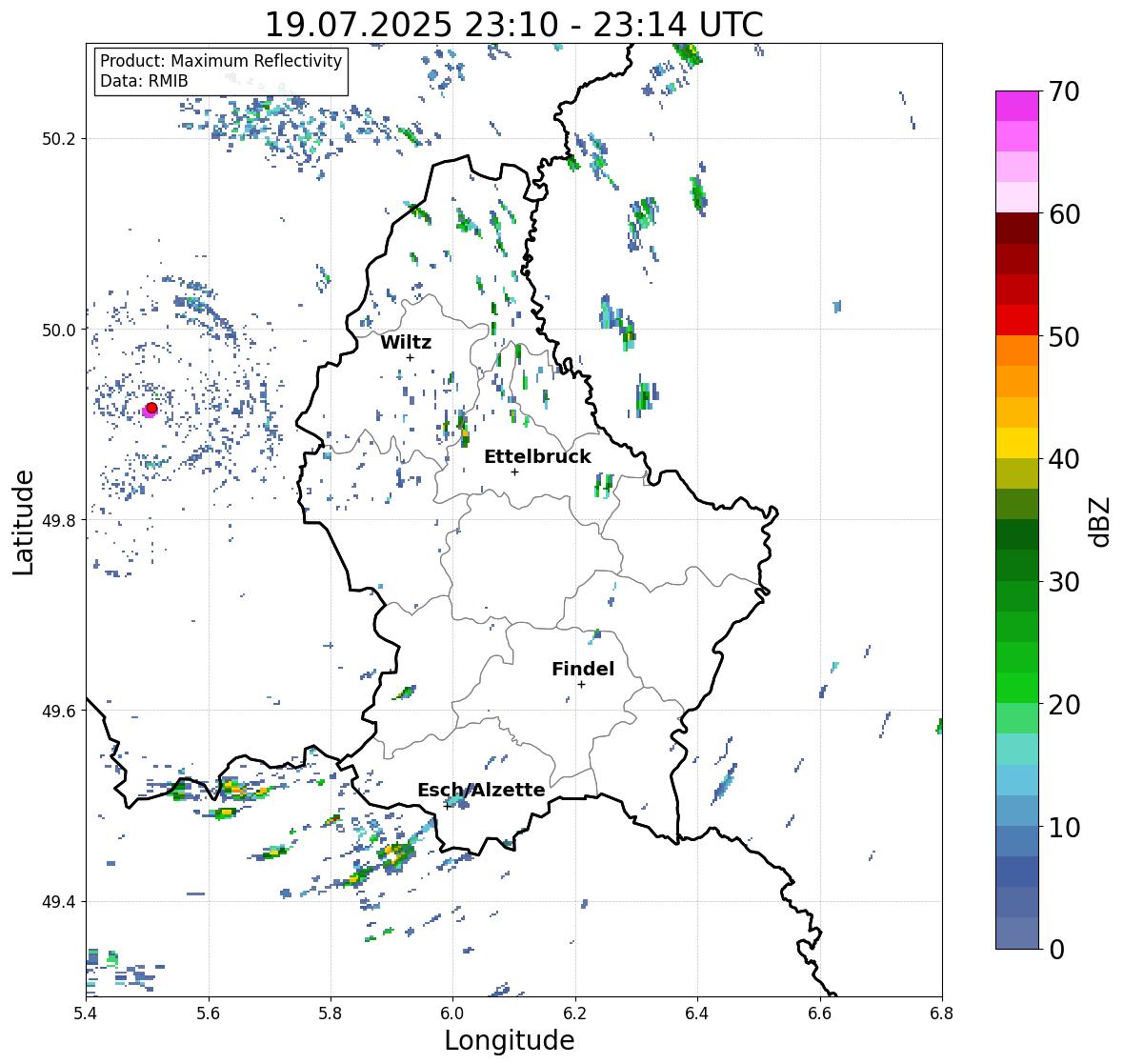Click the 50 tick on the colorbar

point(1064,336)
